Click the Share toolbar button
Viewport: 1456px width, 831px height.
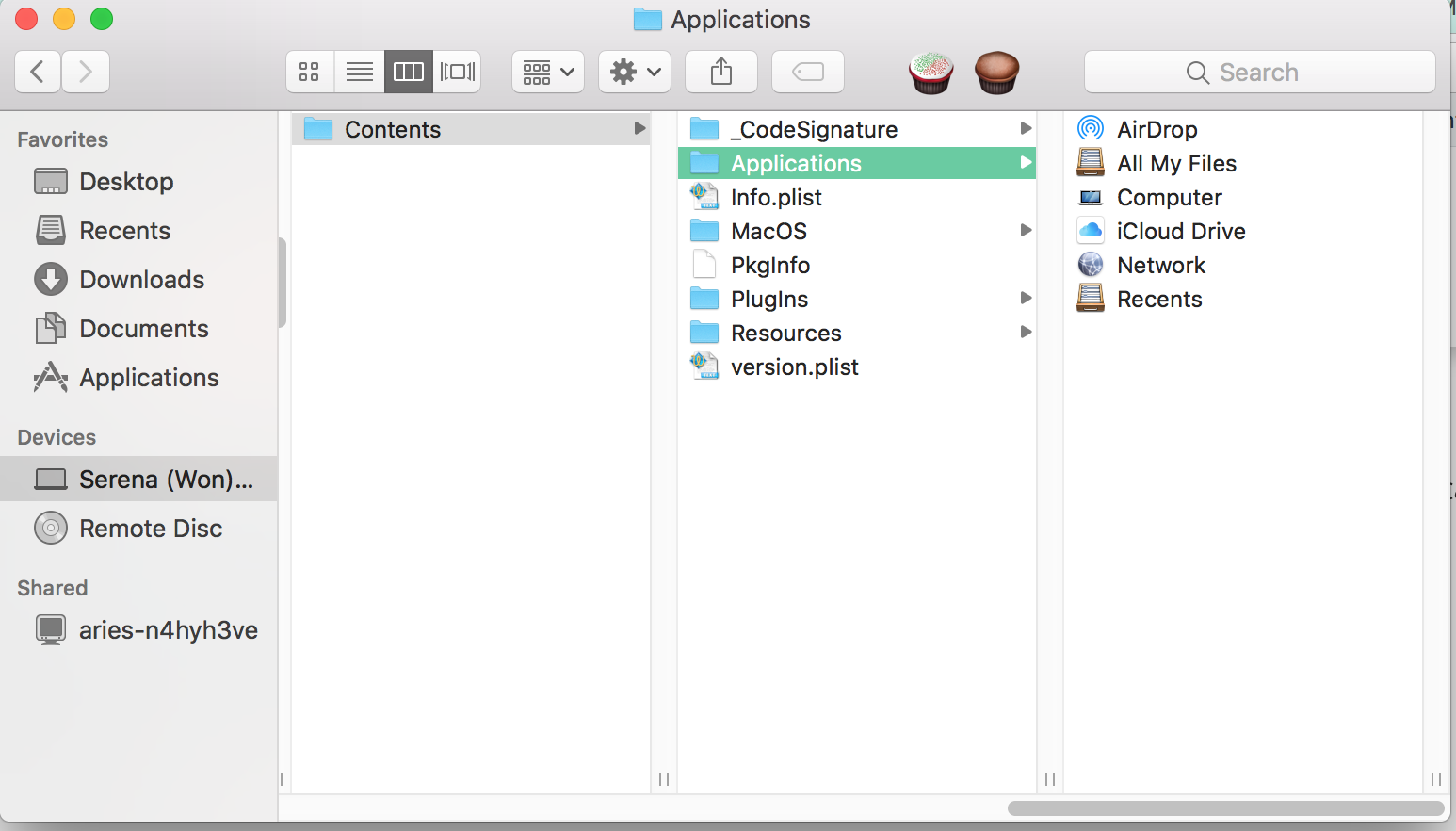[x=721, y=72]
